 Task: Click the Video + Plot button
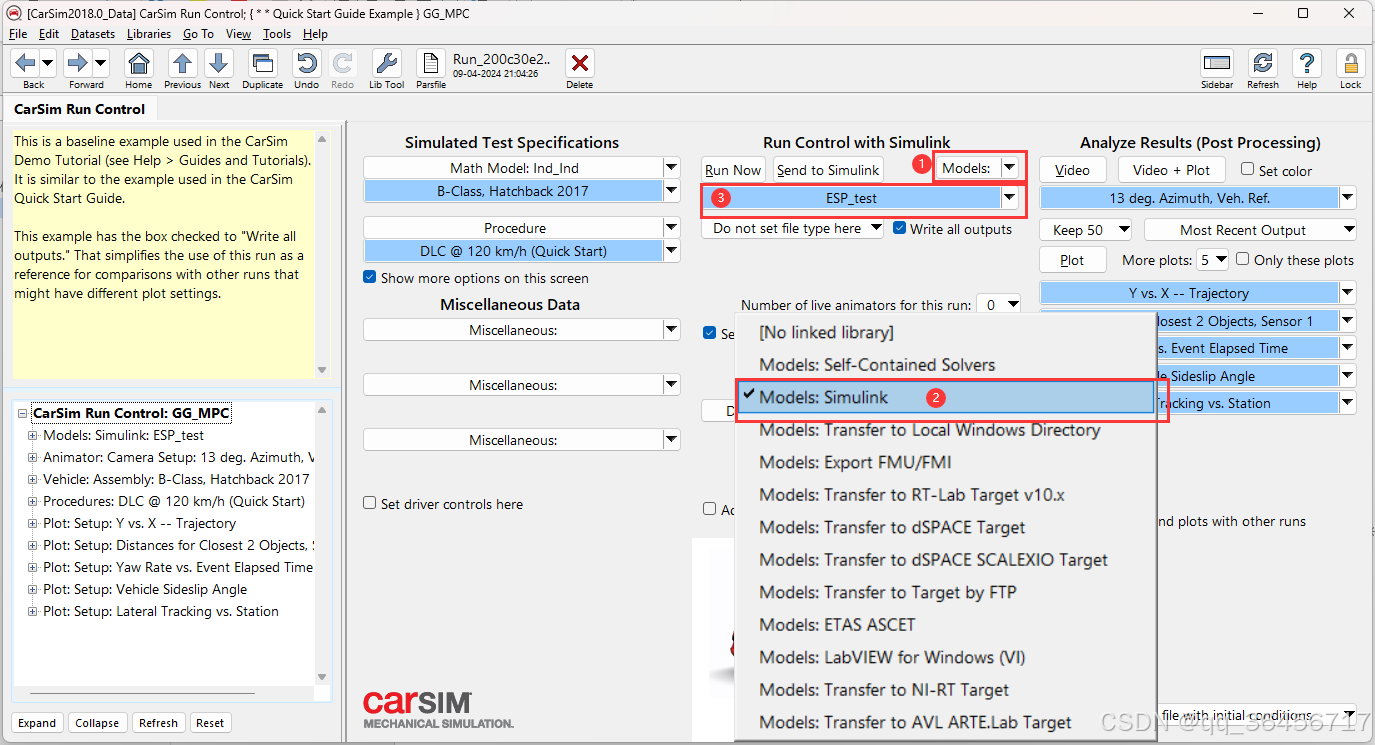(x=1171, y=170)
